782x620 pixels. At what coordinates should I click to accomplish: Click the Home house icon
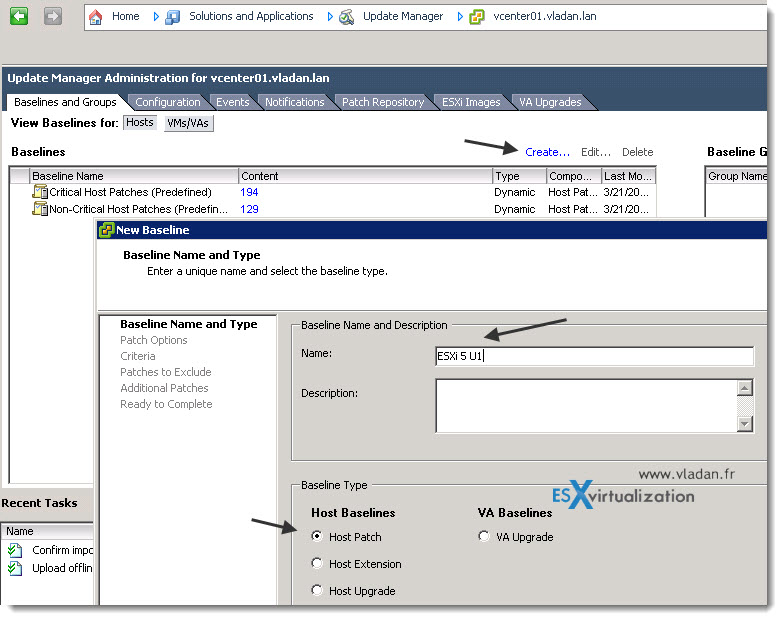[95, 17]
